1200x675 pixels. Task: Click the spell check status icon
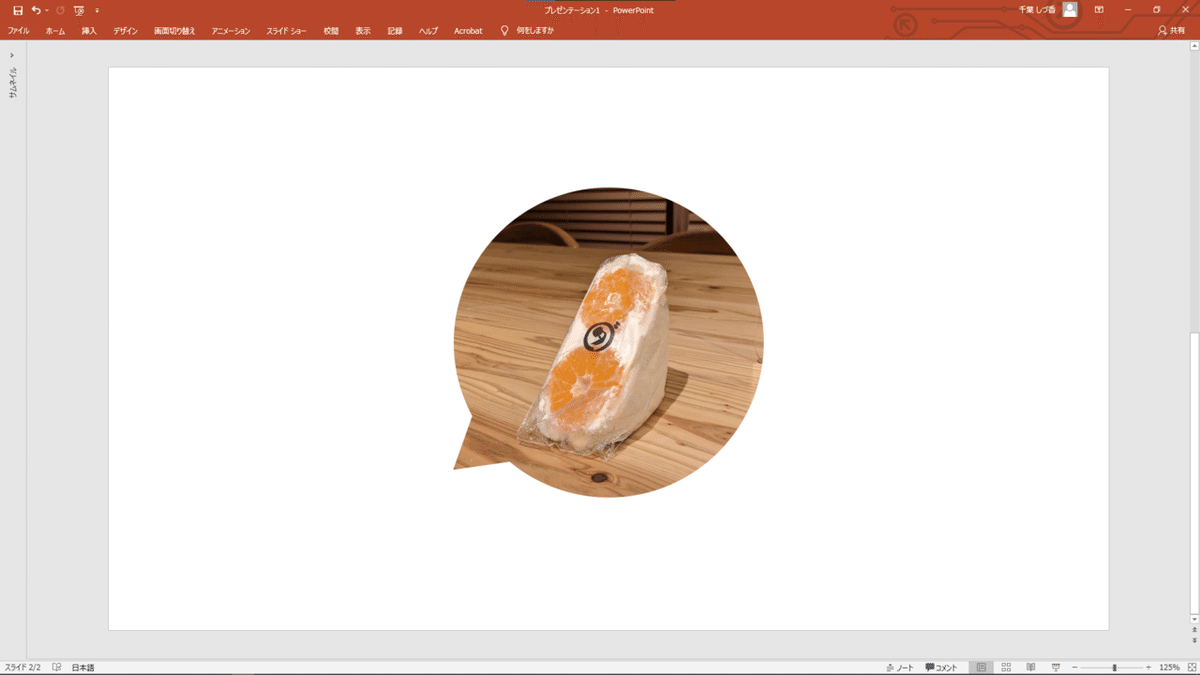pos(57,667)
